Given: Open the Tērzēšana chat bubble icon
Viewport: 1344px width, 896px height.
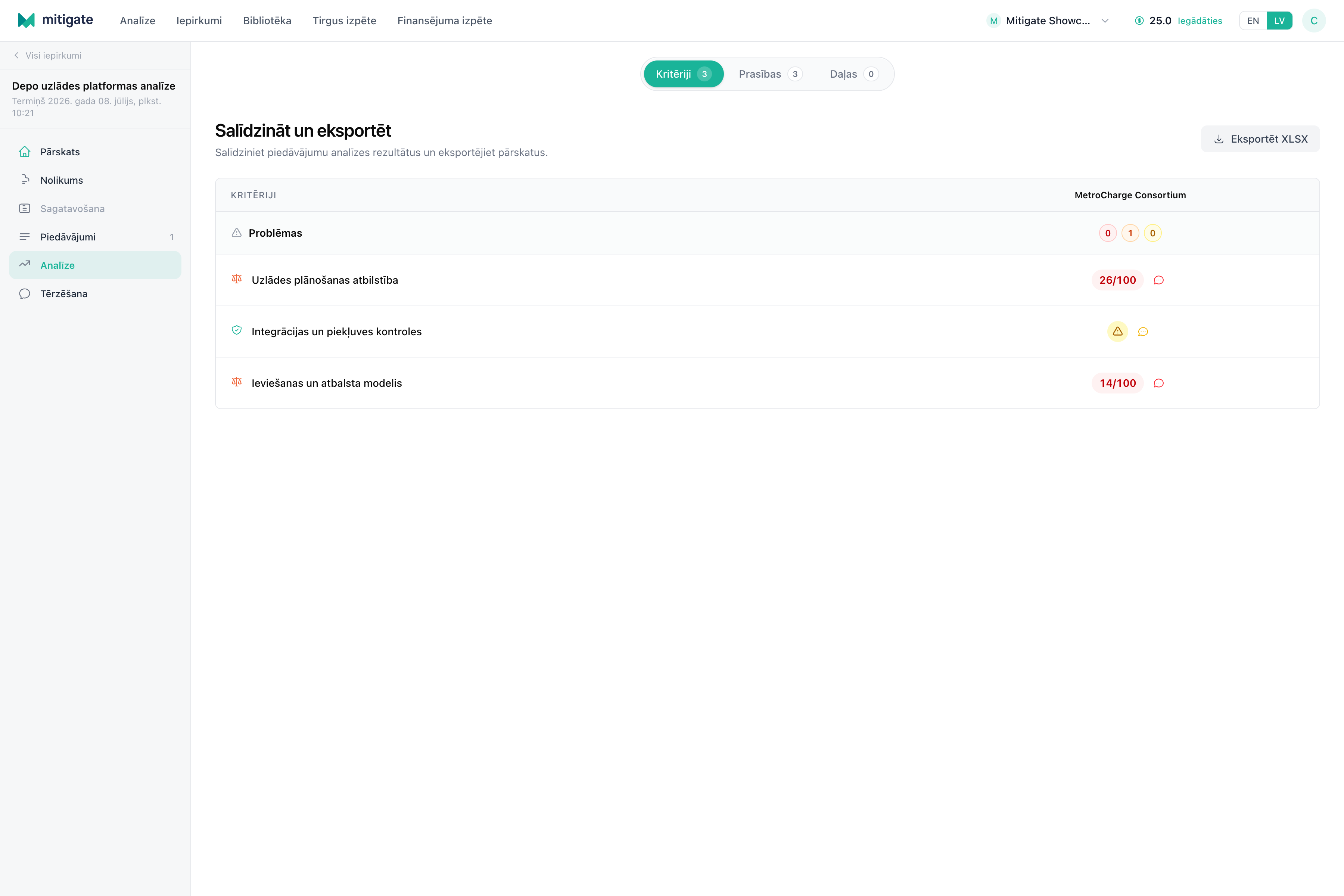Looking at the screenshot, I should click(x=25, y=294).
